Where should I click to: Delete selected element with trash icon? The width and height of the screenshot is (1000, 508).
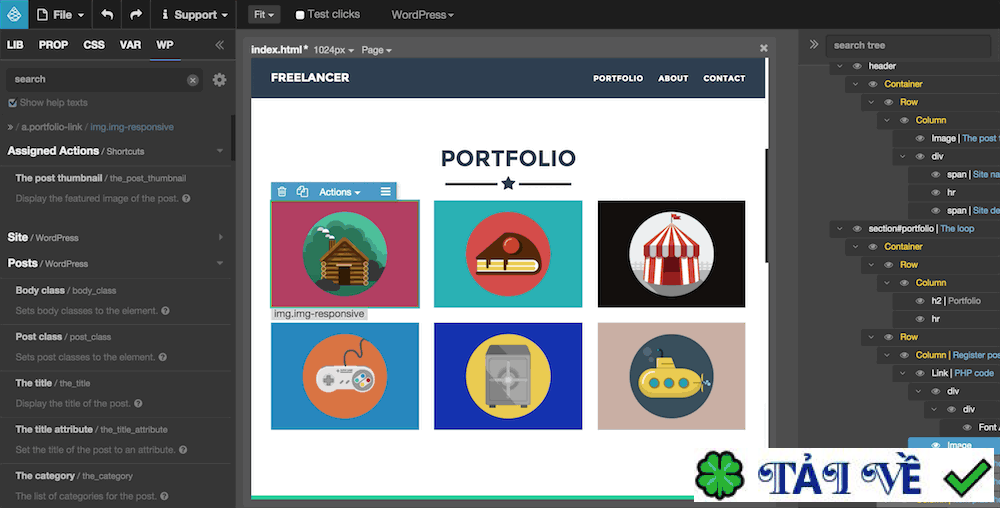pyautogui.click(x=282, y=191)
